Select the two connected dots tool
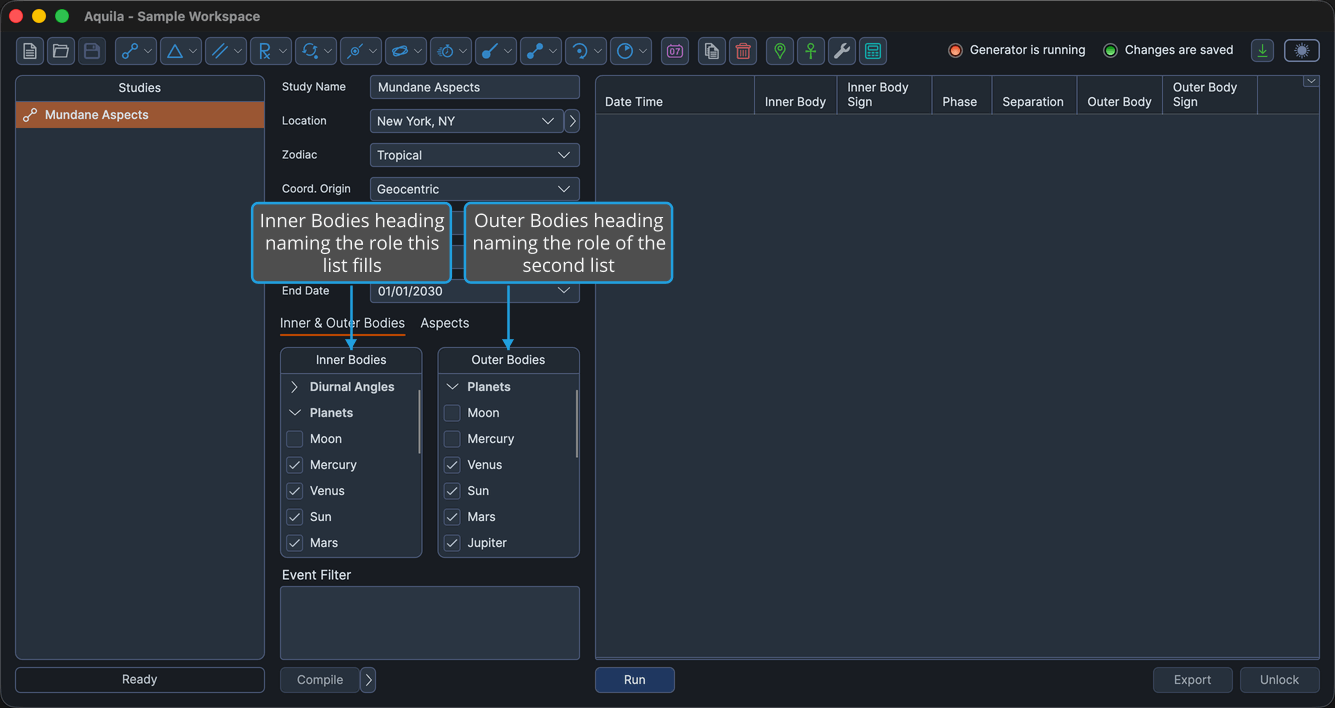 click(x=541, y=51)
